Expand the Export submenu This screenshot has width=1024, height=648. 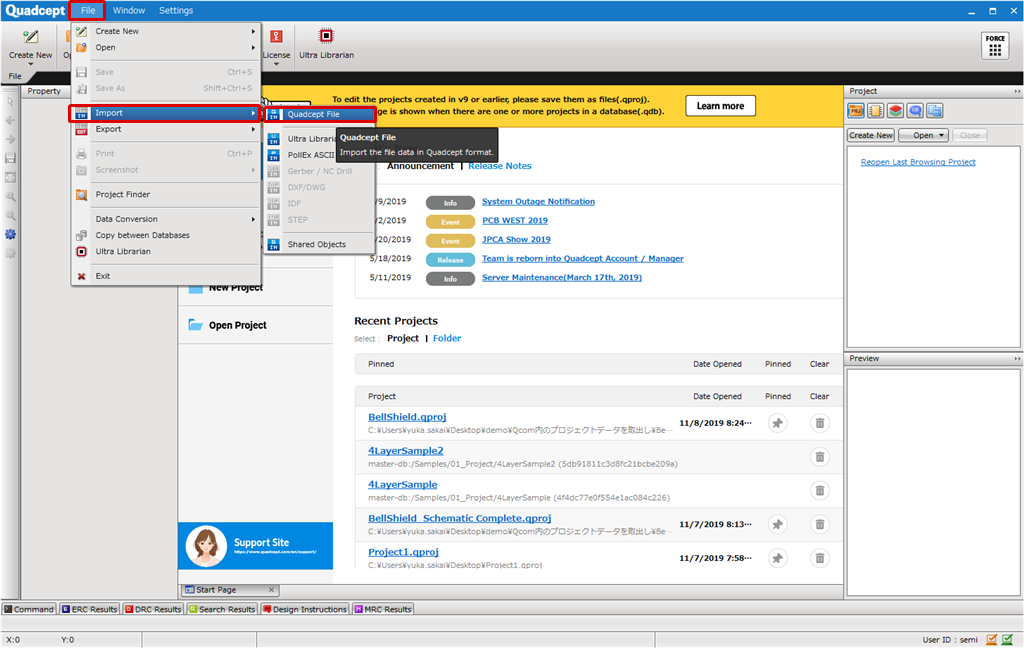tap(107, 129)
